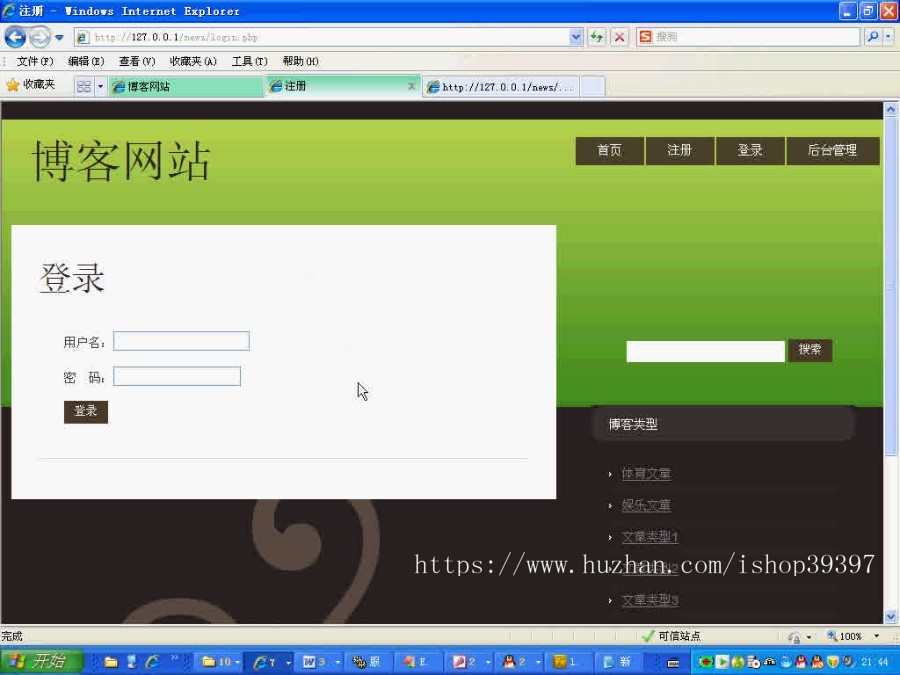Open the recent pages dropdown next to Forward
Screen dimensions: 900x675
click(59, 38)
